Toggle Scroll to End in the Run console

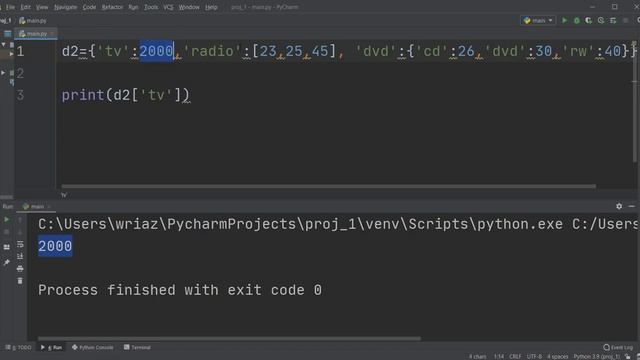(20, 256)
